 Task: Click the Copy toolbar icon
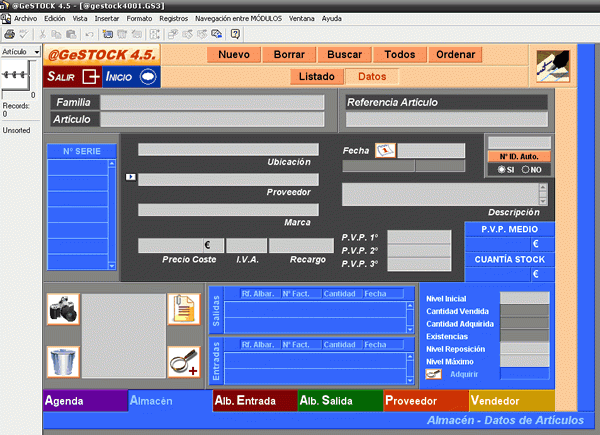coord(56,34)
